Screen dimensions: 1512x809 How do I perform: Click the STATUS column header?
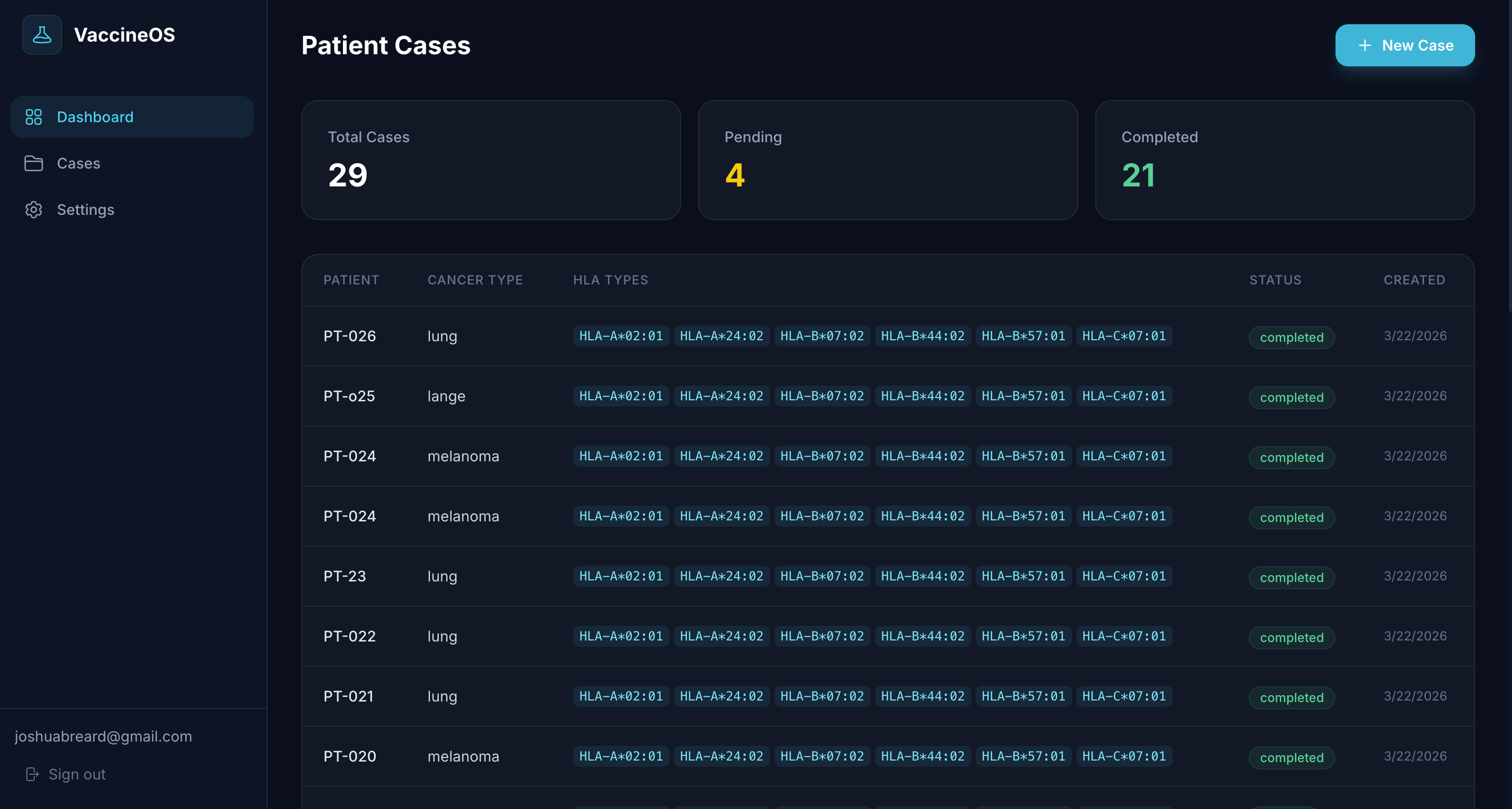1275,280
